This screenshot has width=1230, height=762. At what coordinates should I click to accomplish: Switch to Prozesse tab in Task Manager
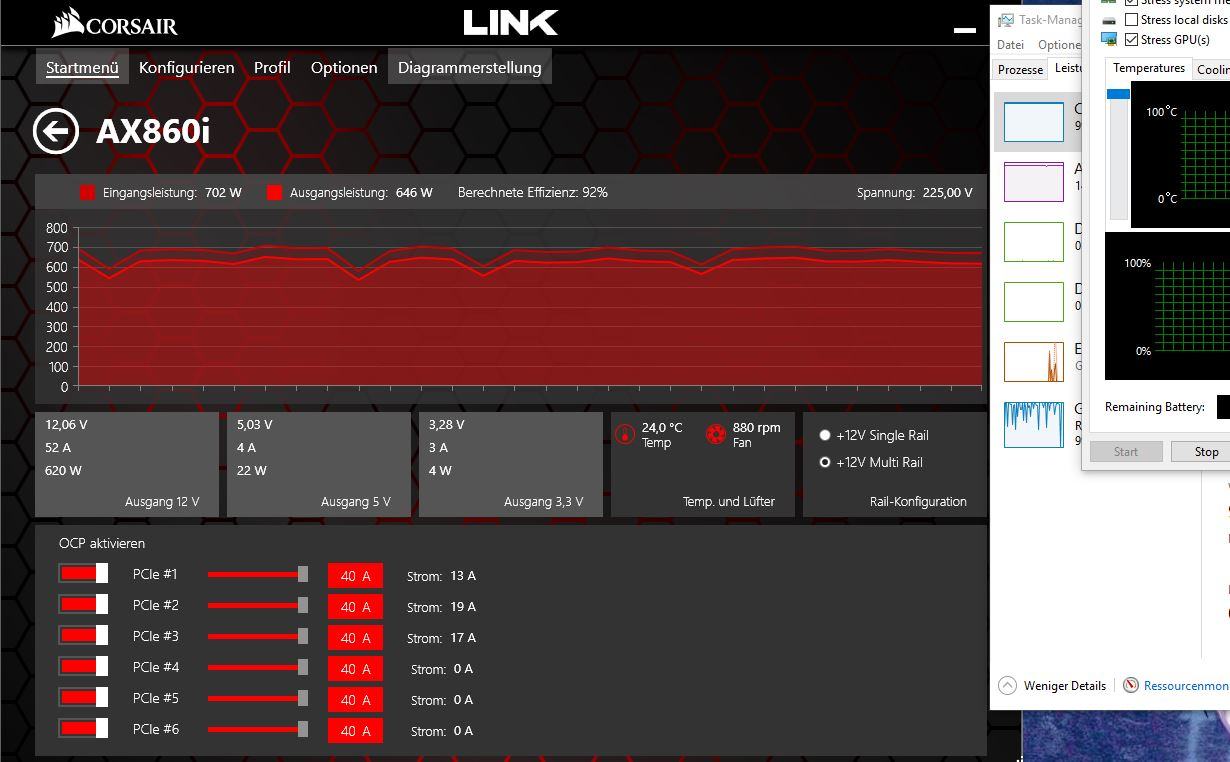pos(1020,69)
